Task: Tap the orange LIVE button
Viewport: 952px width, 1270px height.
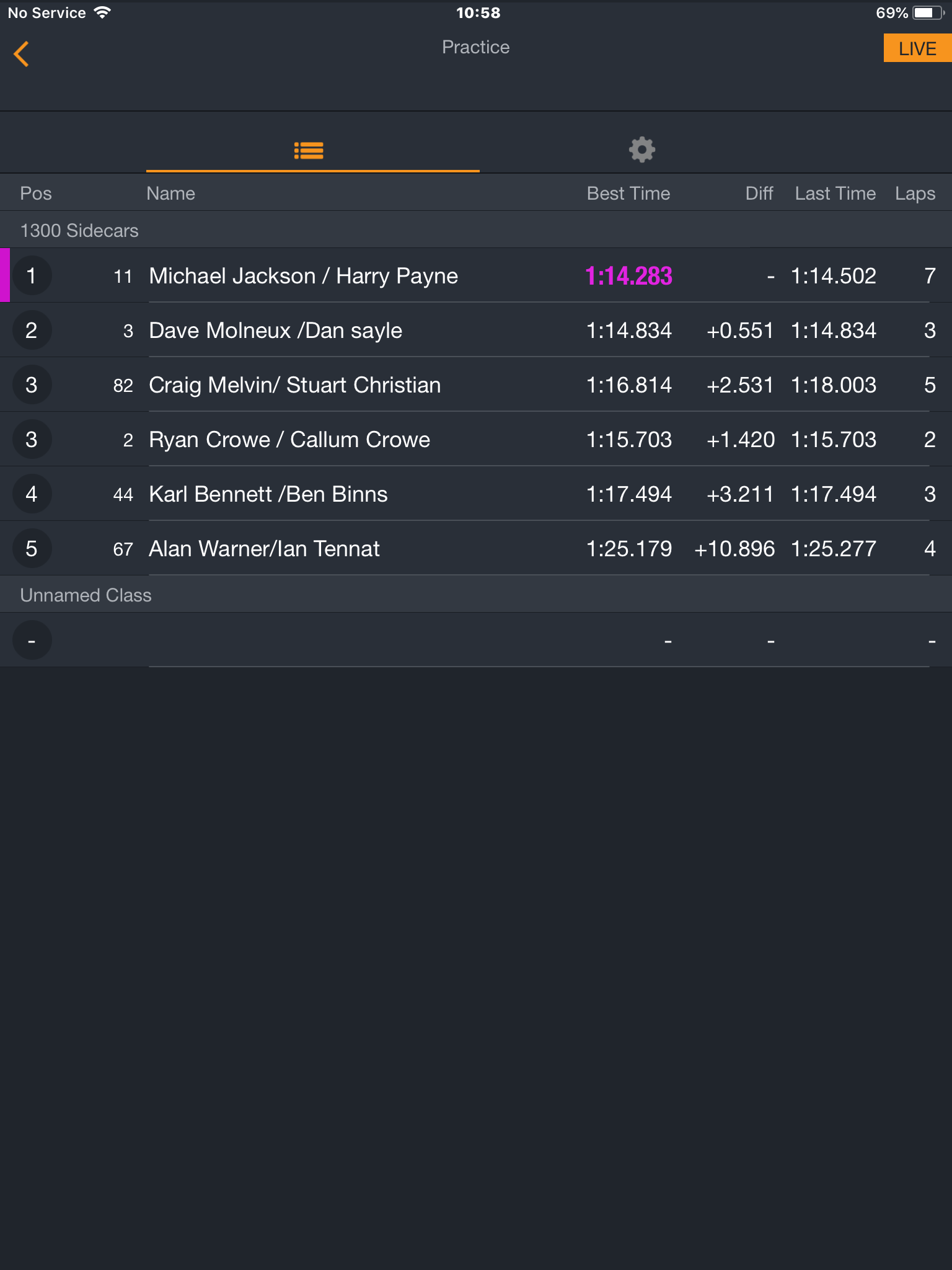Action: coord(917,48)
